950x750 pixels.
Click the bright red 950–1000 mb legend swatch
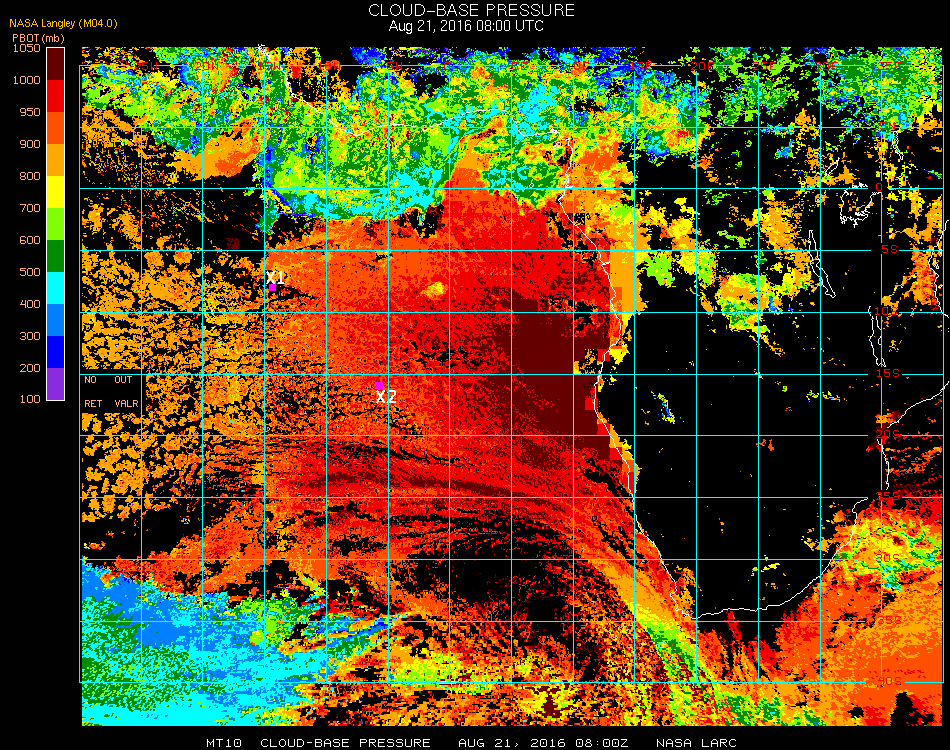pos(55,96)
